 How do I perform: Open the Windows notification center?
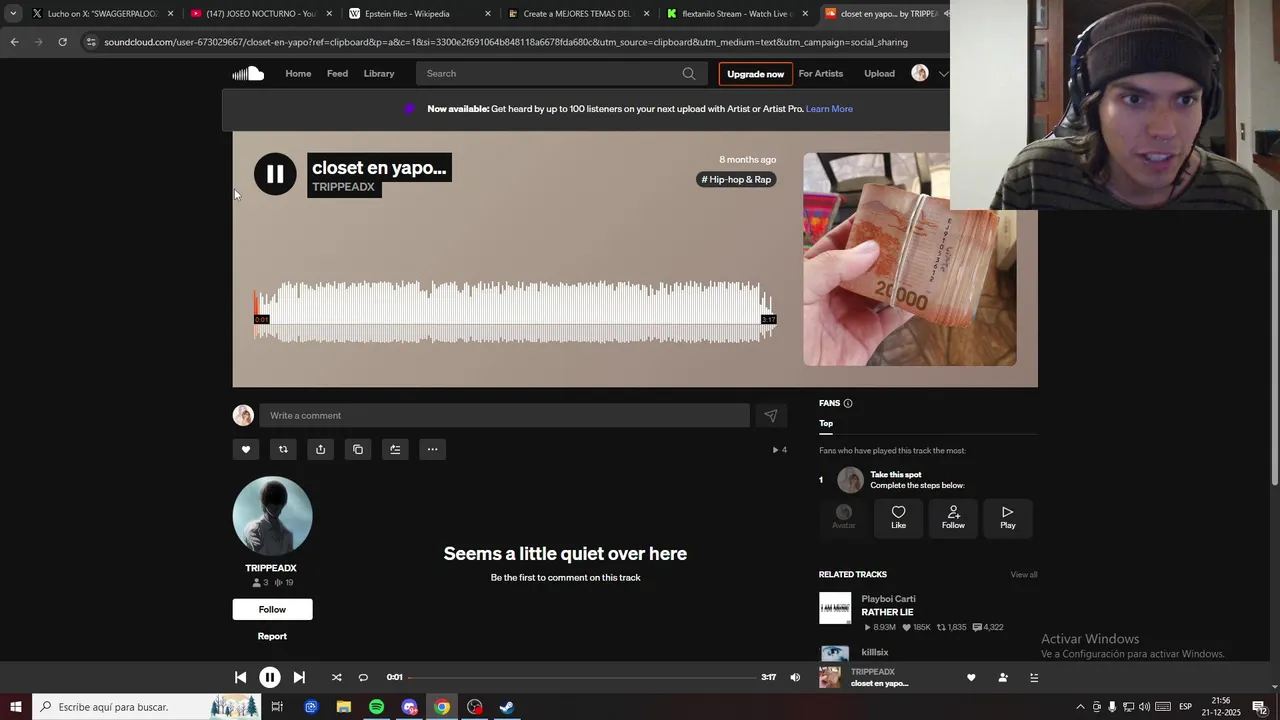coord(1260,707)
